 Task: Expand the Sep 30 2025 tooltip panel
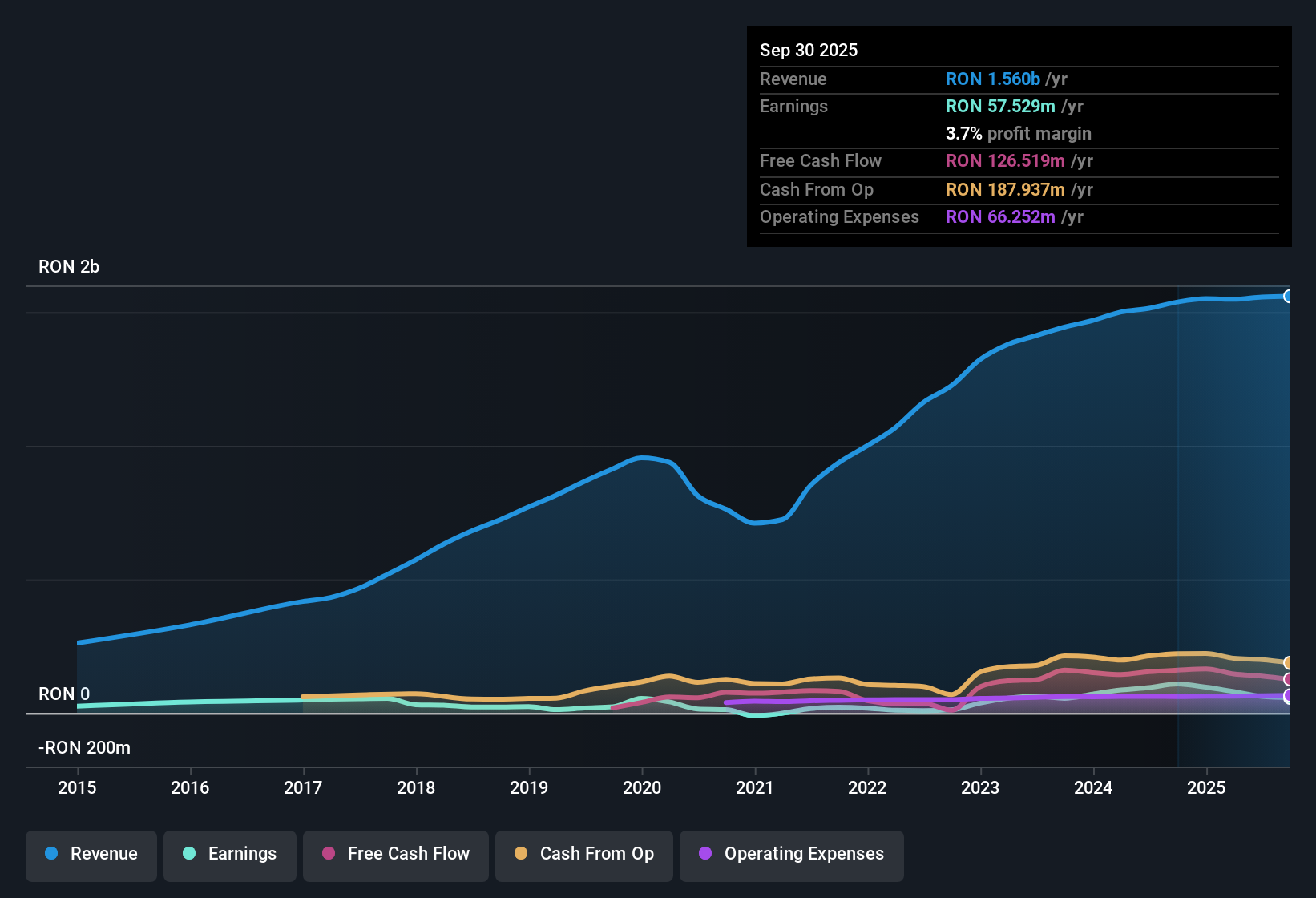[1018, 50]
